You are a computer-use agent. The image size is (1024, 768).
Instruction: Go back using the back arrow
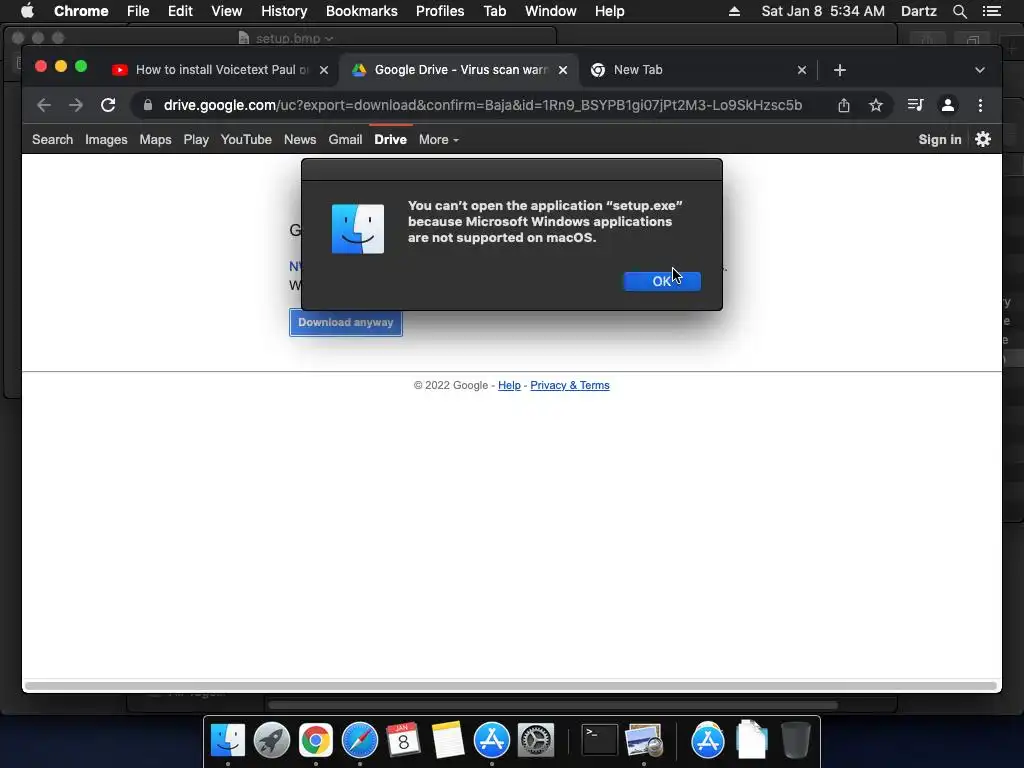pos(44,105)
